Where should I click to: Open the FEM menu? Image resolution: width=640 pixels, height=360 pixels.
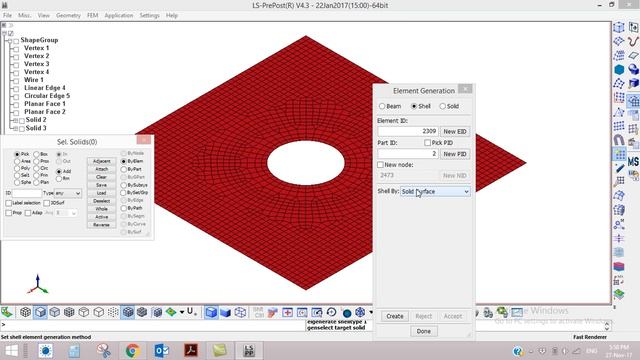(x=93, y=16)
